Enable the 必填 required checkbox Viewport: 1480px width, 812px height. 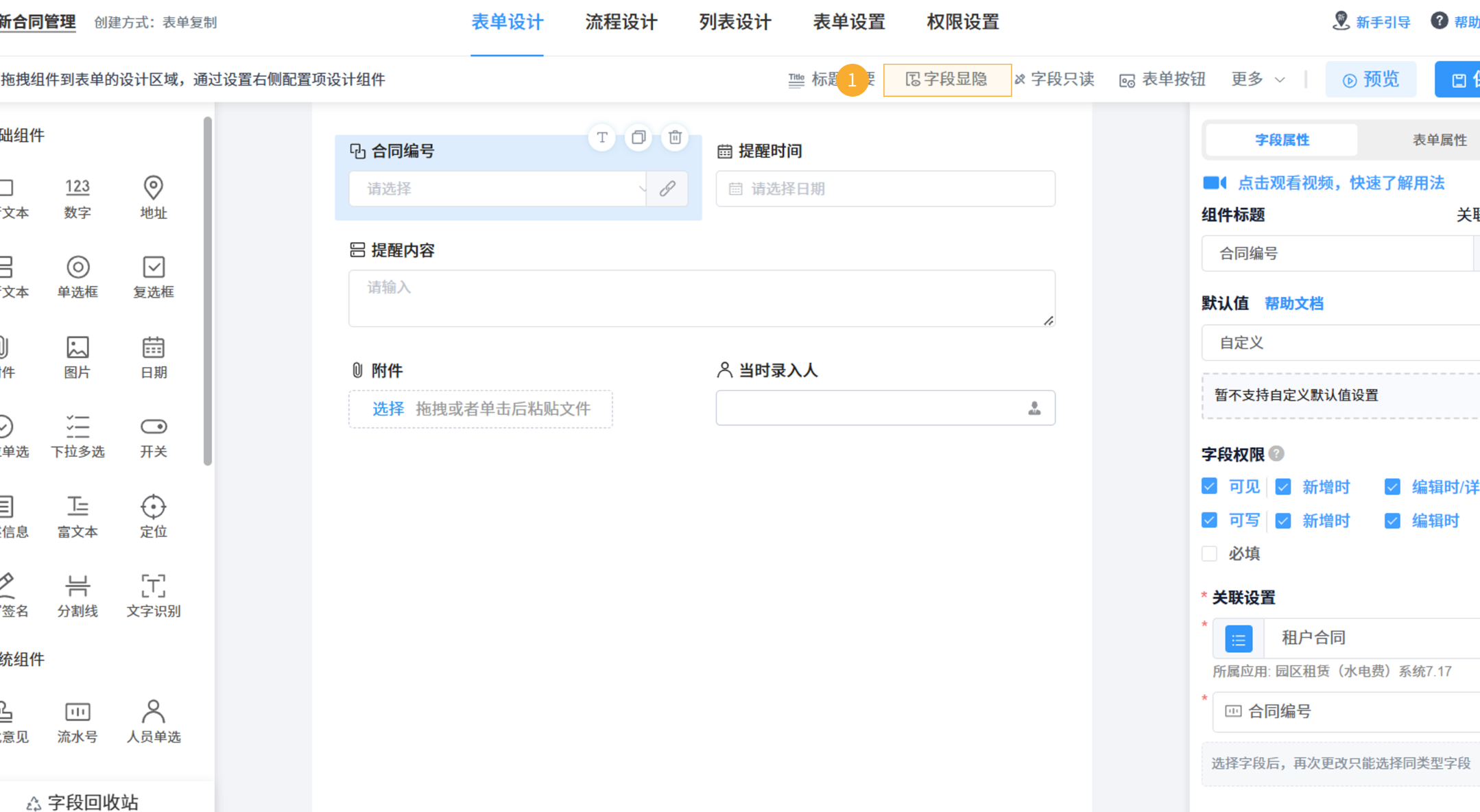1209,553
